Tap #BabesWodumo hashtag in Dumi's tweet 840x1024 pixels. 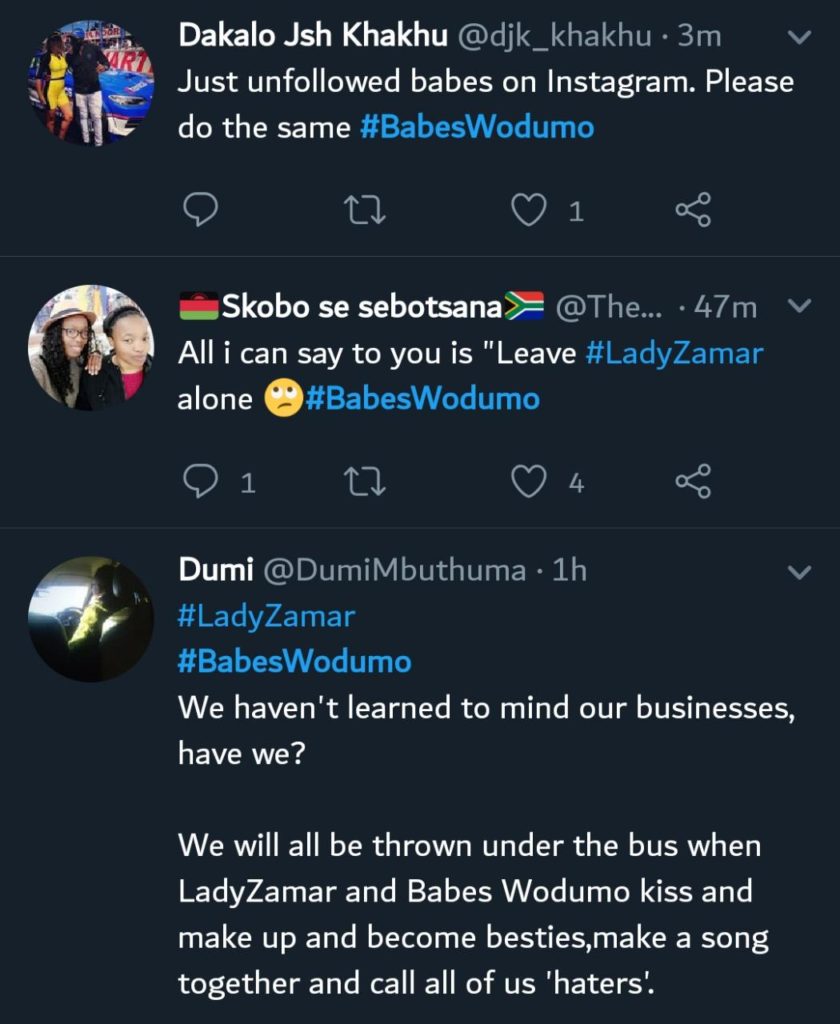point(294,661)
